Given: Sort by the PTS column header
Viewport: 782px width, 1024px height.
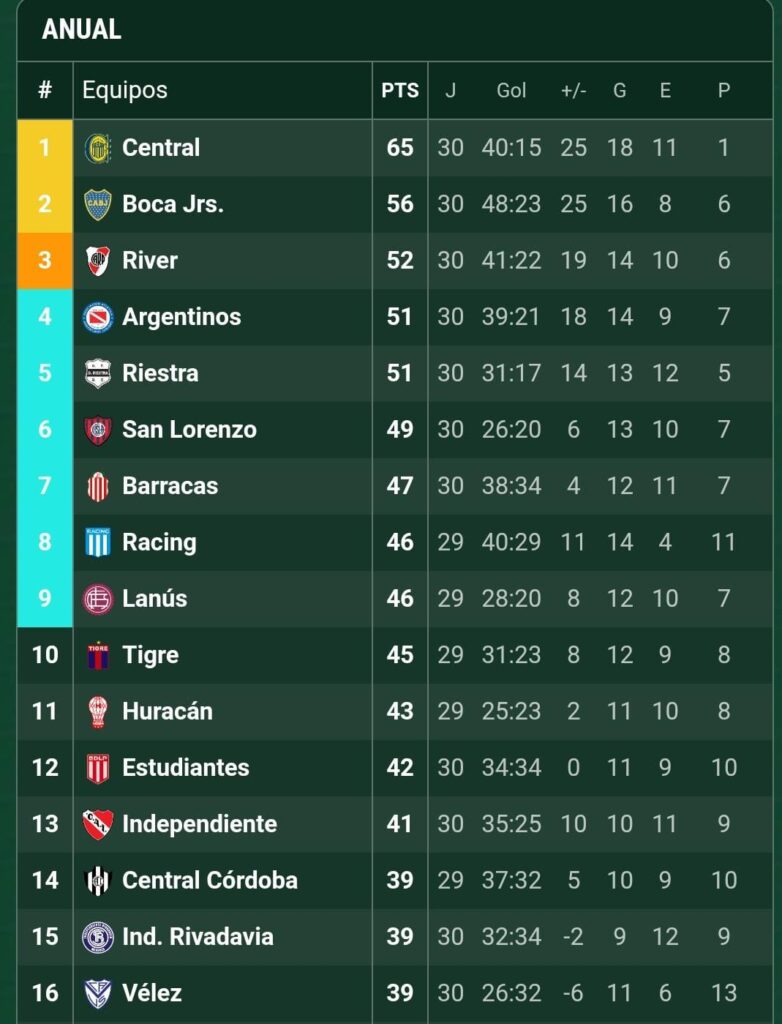Looking at the screenshot, I should (x=400, y=91).
